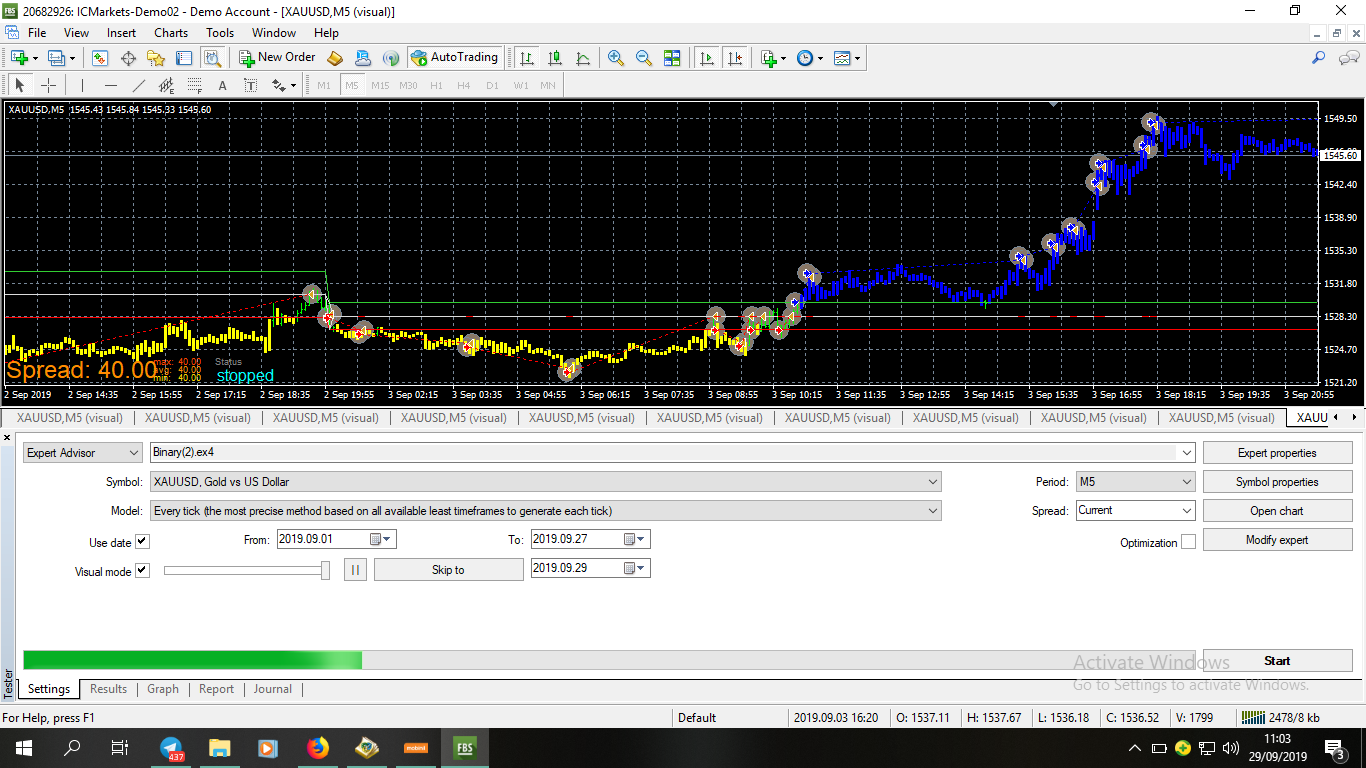This screenshot has height=768, width=1366.
Task: Toggle chart shift icon
Action: click(735, 58)
